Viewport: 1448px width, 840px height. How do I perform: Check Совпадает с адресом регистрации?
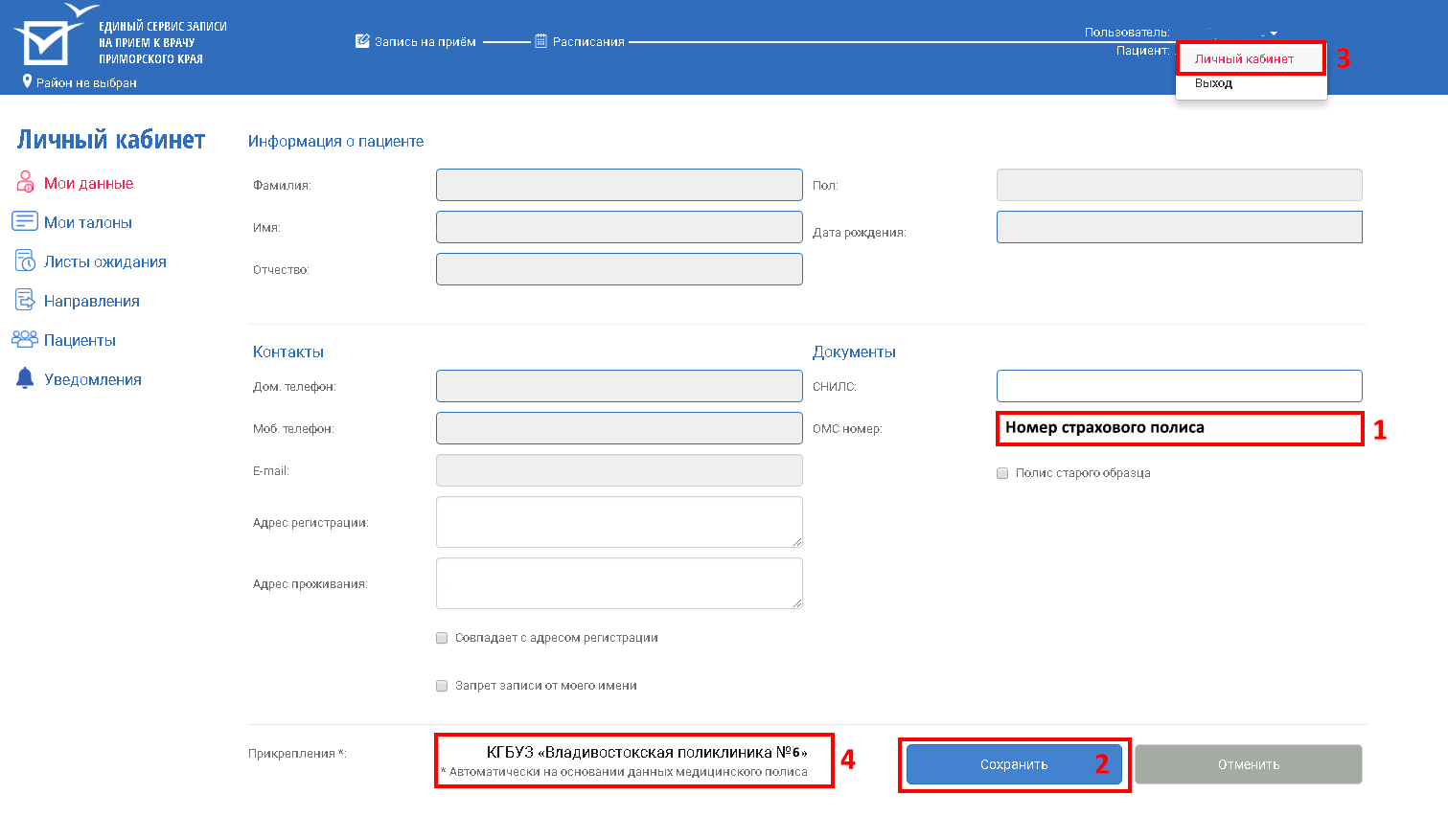(x=442, y=638)
